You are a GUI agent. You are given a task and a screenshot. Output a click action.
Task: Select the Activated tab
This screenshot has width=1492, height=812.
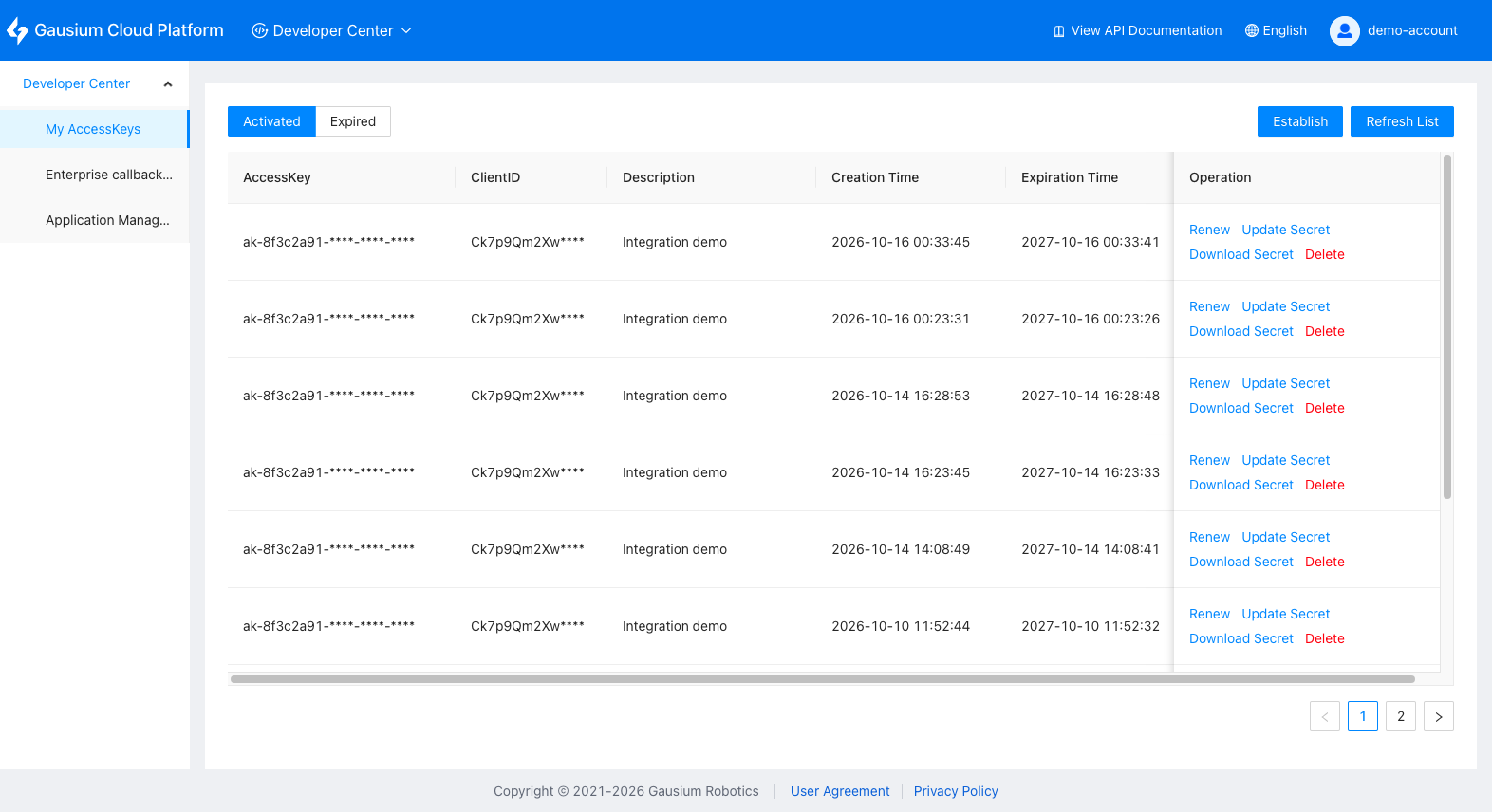pos(271,121)
